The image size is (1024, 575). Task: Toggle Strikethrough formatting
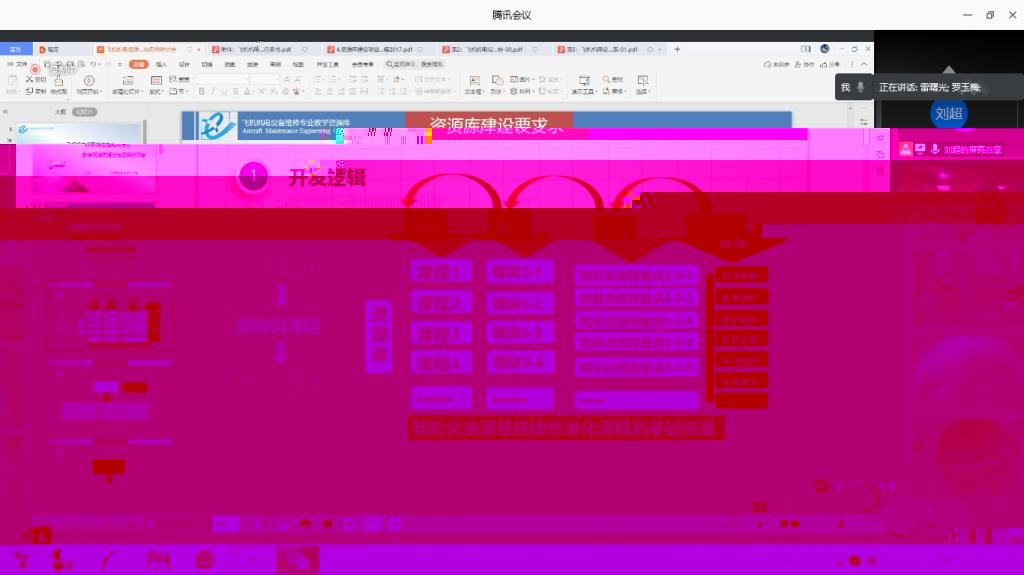236,91
